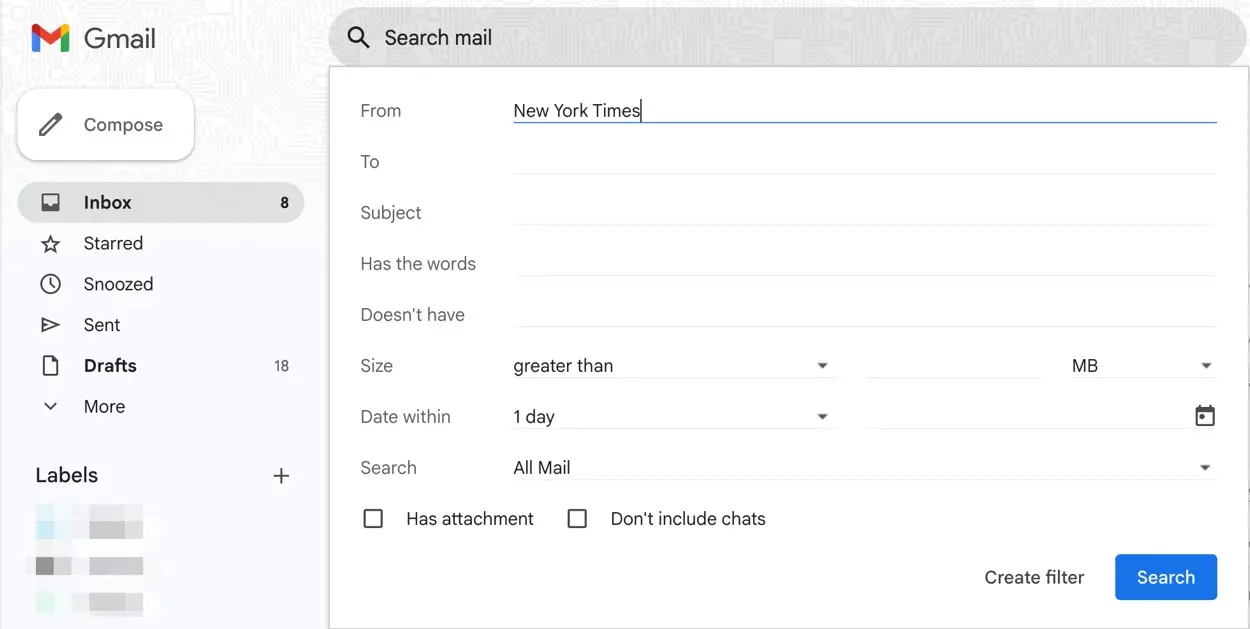
Task: Create a new label with the plus icon
Action: [281, 476]
